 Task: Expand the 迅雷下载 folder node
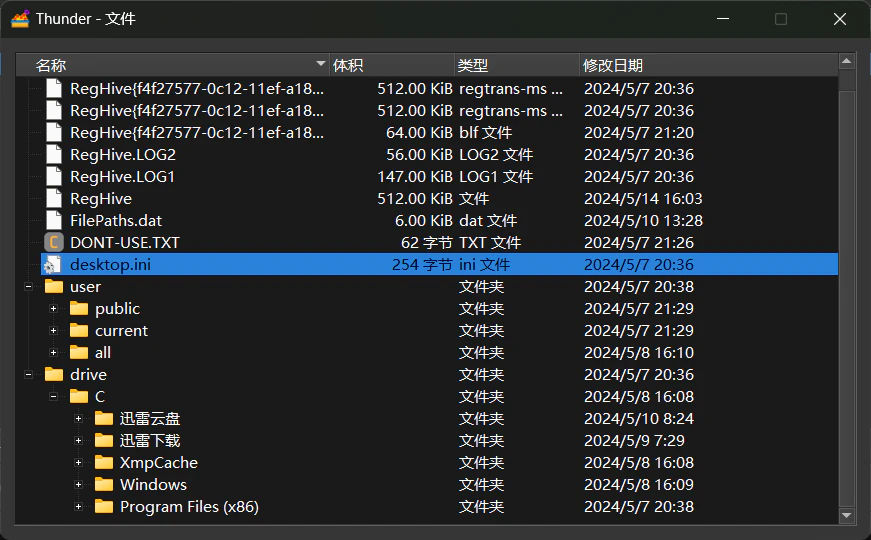[78, 441]
